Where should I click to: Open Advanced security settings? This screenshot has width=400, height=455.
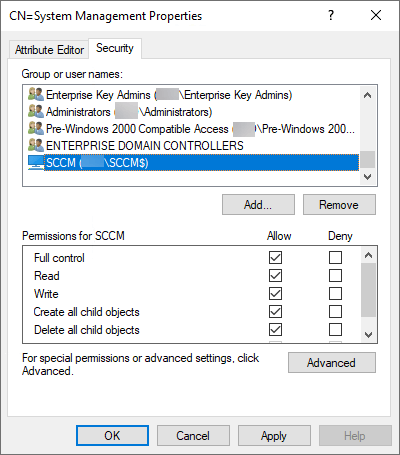(332, 363)
